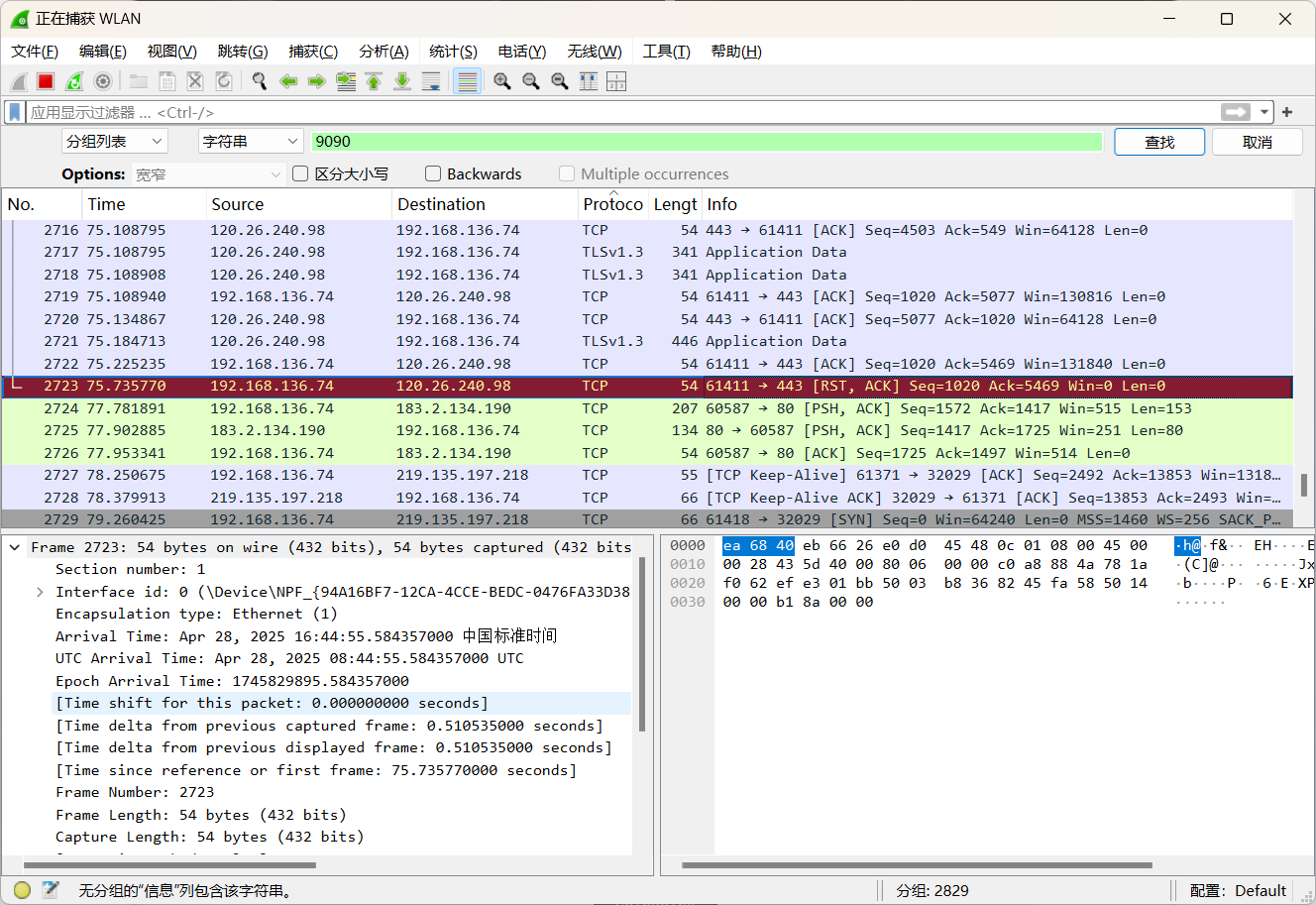Click the display filter input field
The image size is (1316, 905).
[622, 112]
